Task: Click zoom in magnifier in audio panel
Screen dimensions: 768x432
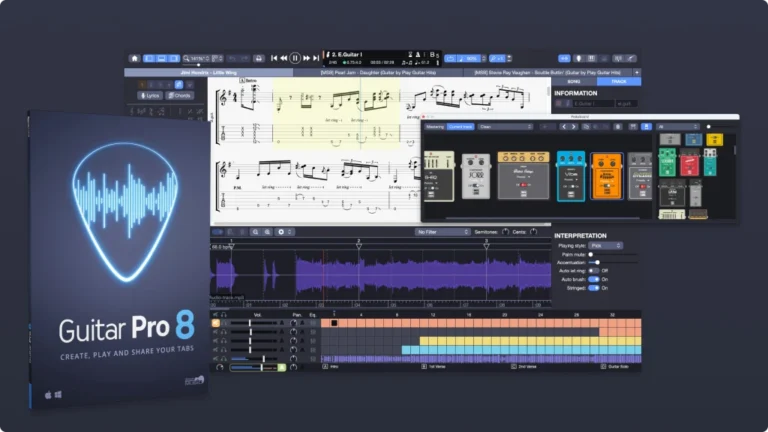Action: point(267,232)
